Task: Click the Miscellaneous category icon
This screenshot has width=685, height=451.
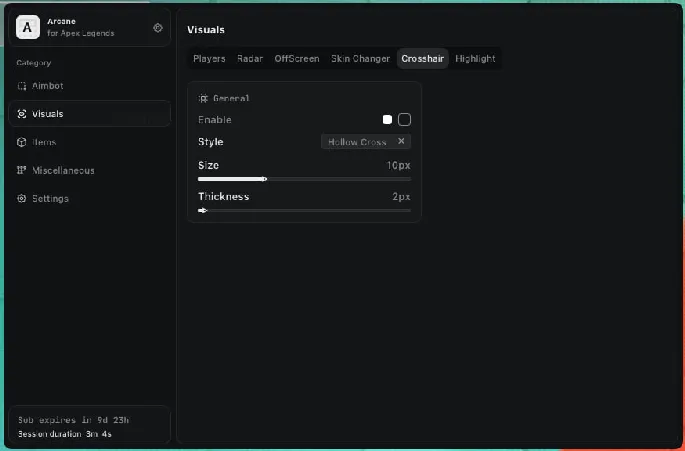Action: (23, 170)
